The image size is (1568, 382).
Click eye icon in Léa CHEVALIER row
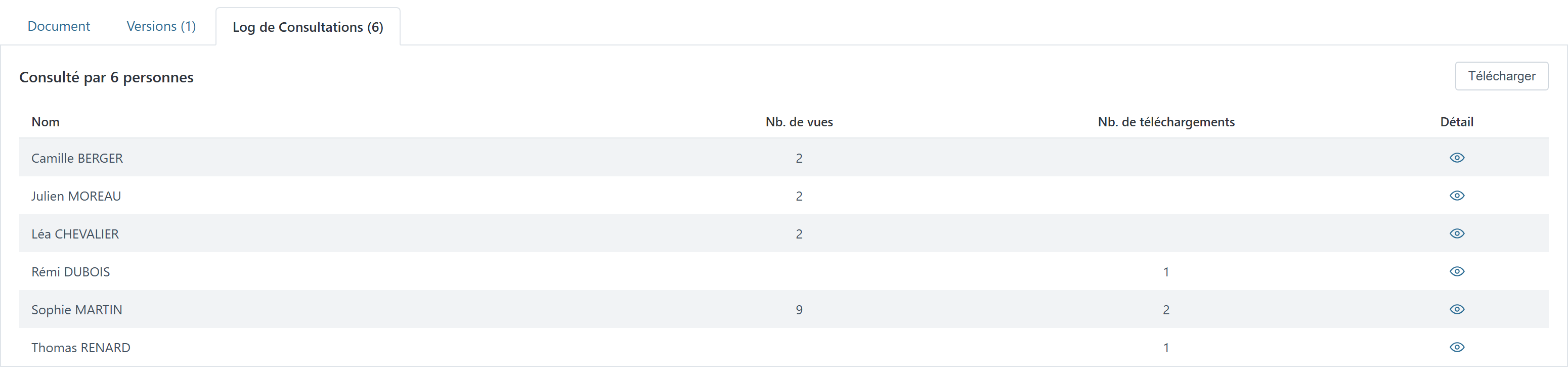point(1457,233)
